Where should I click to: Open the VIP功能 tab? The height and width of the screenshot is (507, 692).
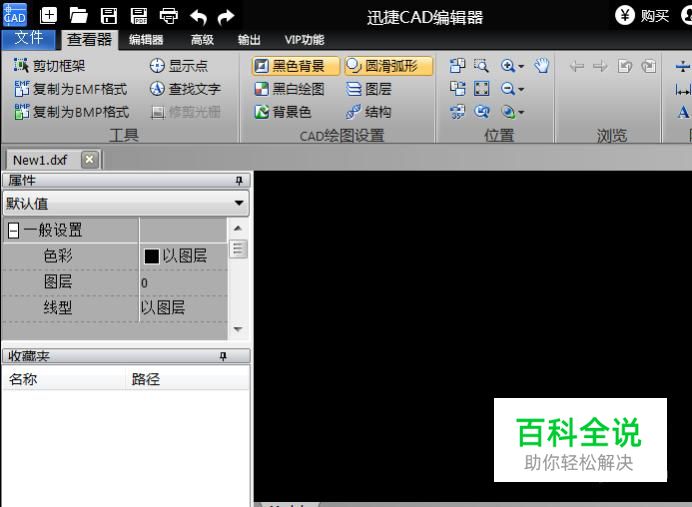(x=304, y=40)
